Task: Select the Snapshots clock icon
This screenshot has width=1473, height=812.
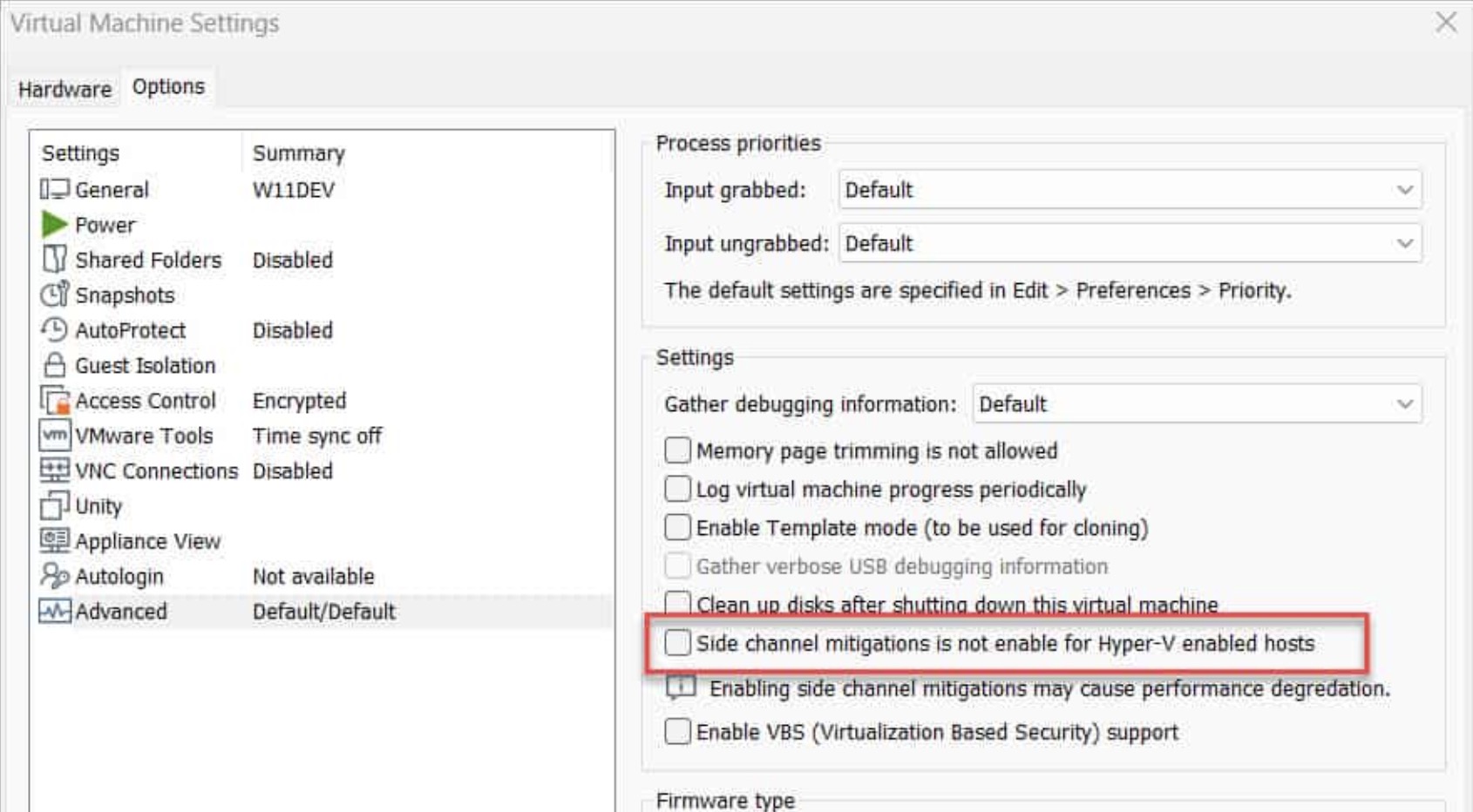Action: [x=54, y=294]
